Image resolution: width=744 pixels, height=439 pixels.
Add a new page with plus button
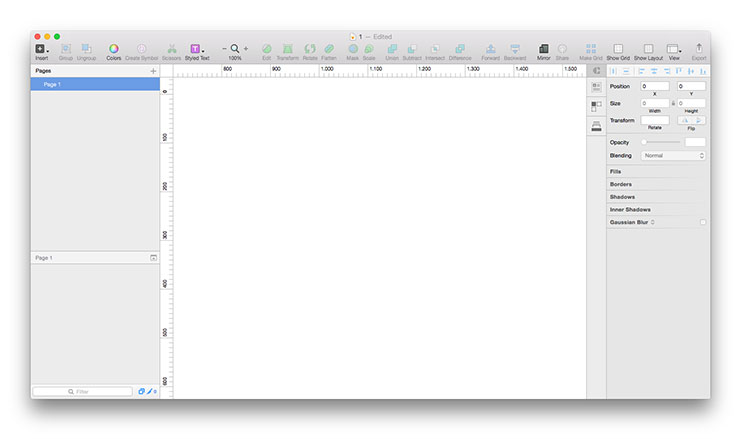153,71
